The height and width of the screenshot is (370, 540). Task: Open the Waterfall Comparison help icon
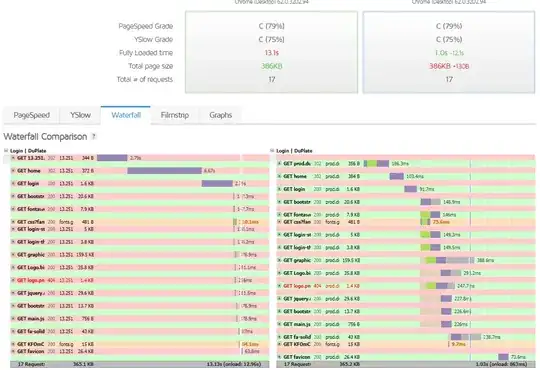93,137
